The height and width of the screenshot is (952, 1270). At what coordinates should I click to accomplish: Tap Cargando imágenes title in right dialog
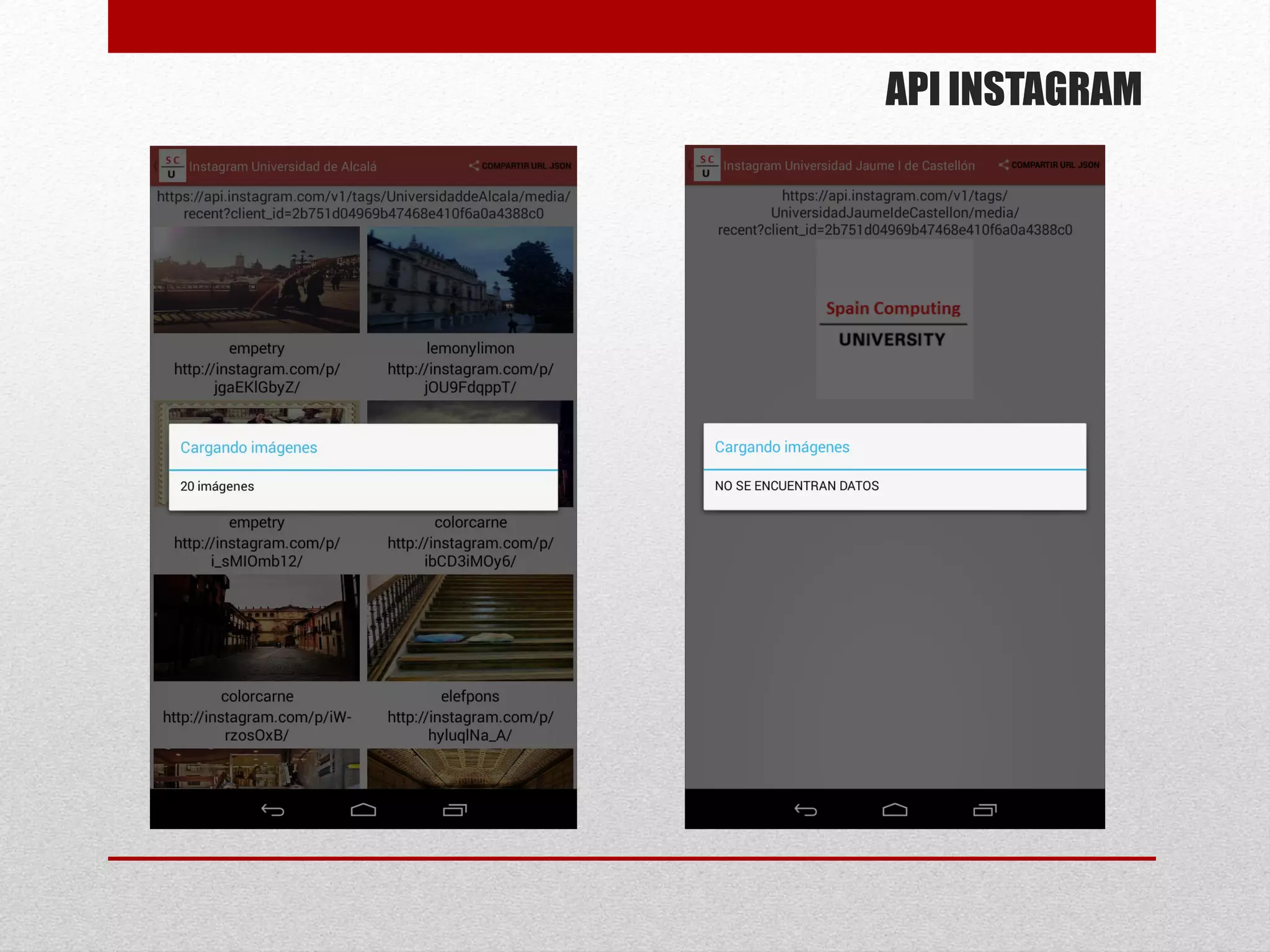782,447
